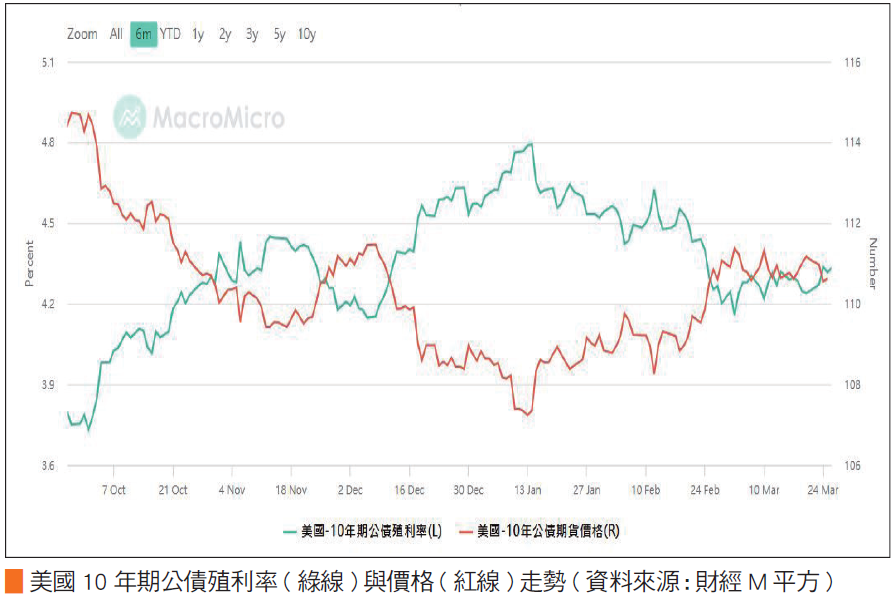Screen dimensions: 895x601
Task: Select the All zoom range
Action: point(116,34)
